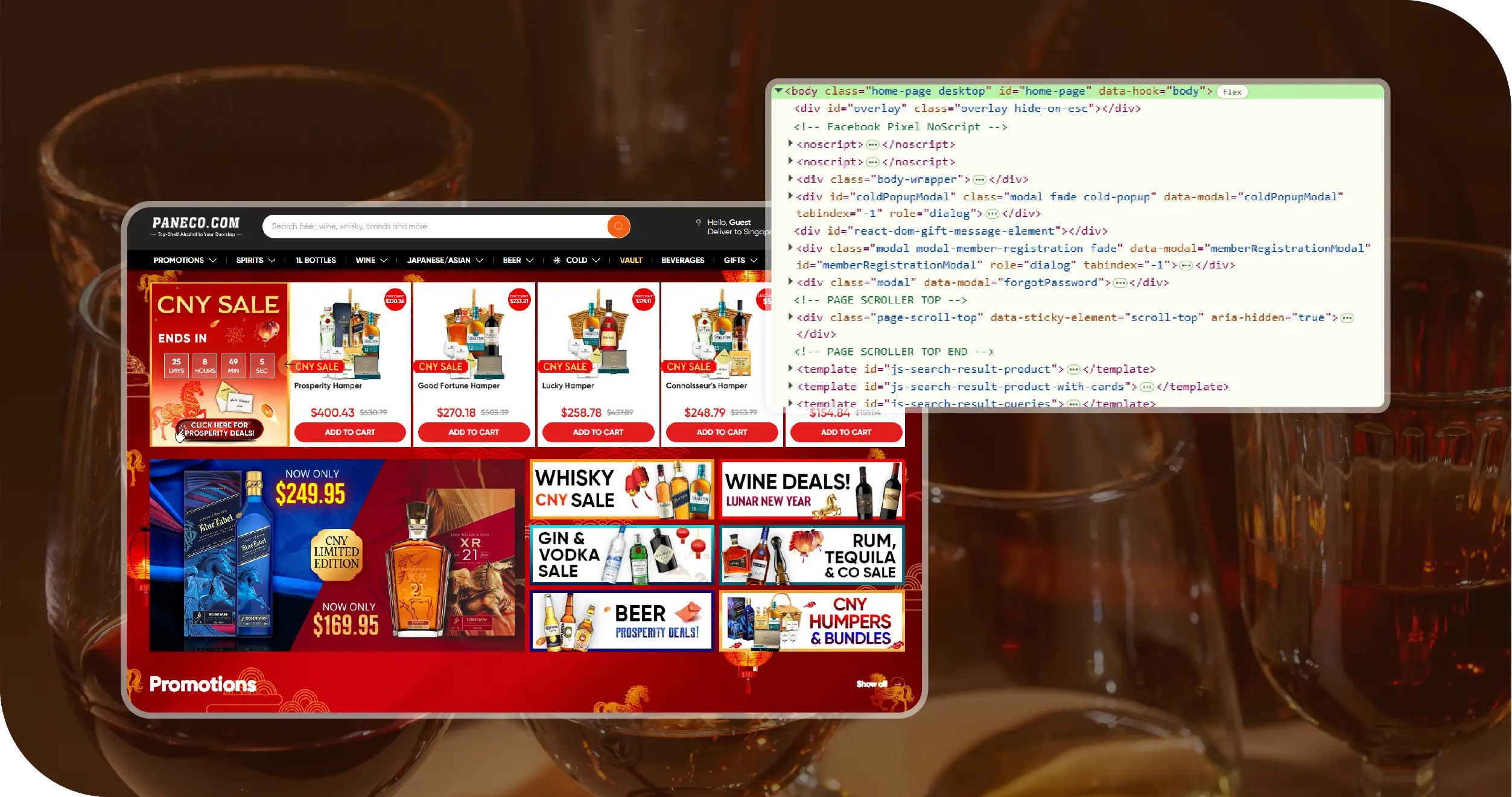Click the flex badge on body tag

1231,92
